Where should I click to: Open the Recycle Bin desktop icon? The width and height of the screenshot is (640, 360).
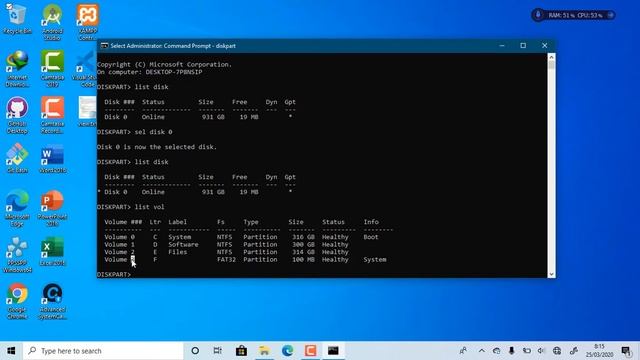(x=17, y=19)
